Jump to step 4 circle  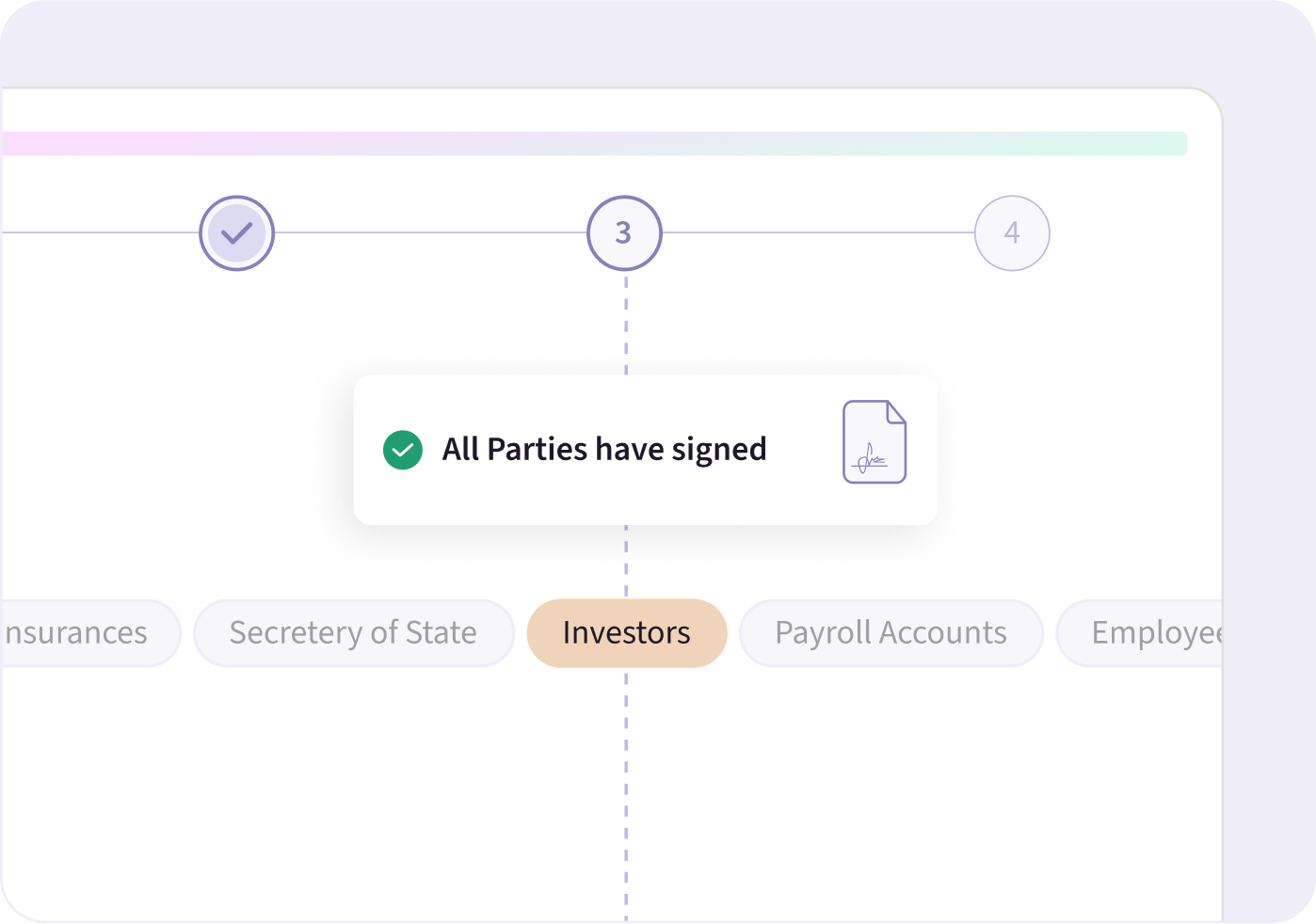[x=1012, y=233]
